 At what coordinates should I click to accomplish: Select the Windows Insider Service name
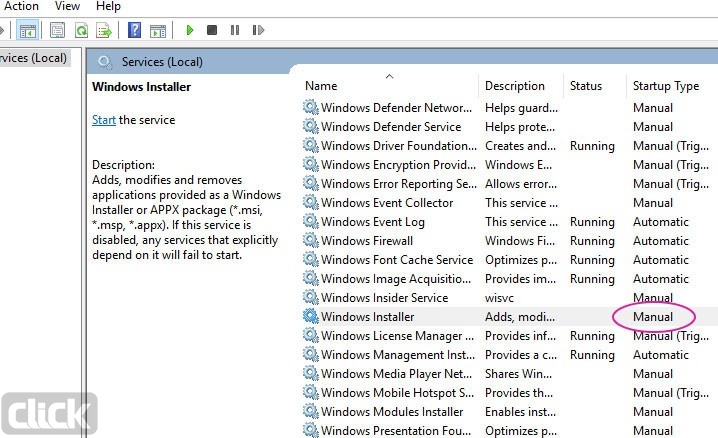[384, 298]
